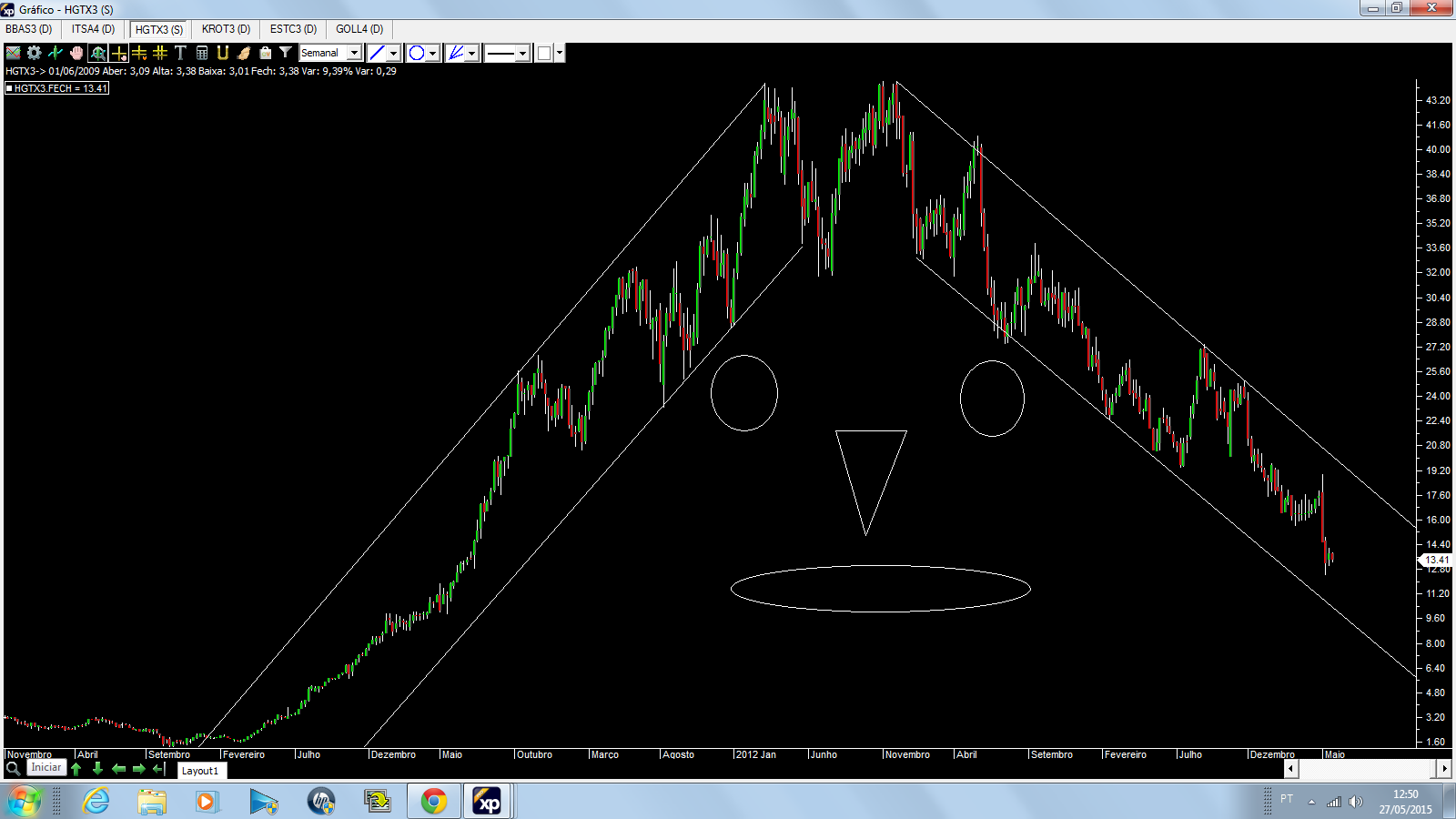
Task: Click the 43.20 price axis label
Action: (x=1438, y=100)
